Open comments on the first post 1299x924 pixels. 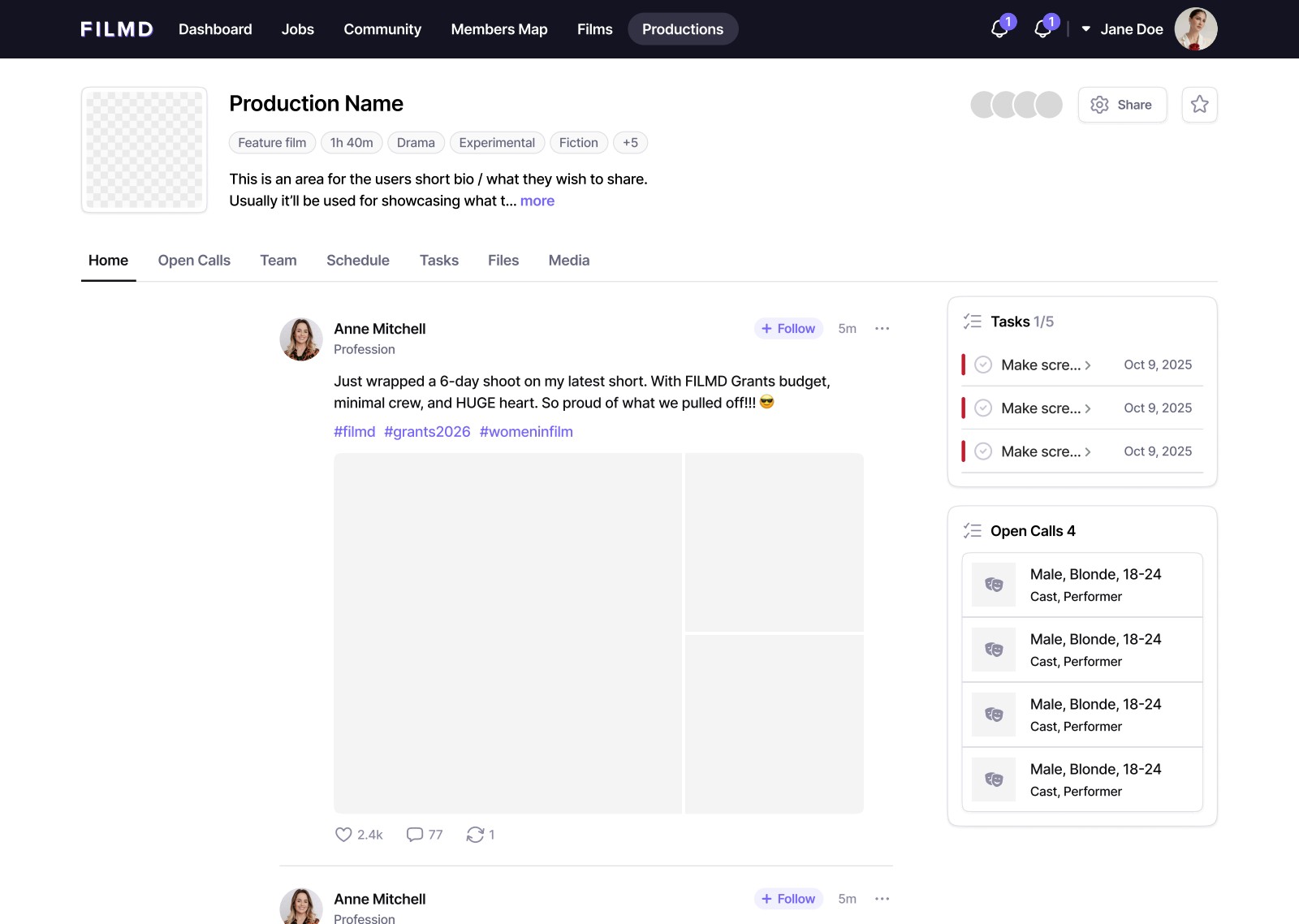415,835
